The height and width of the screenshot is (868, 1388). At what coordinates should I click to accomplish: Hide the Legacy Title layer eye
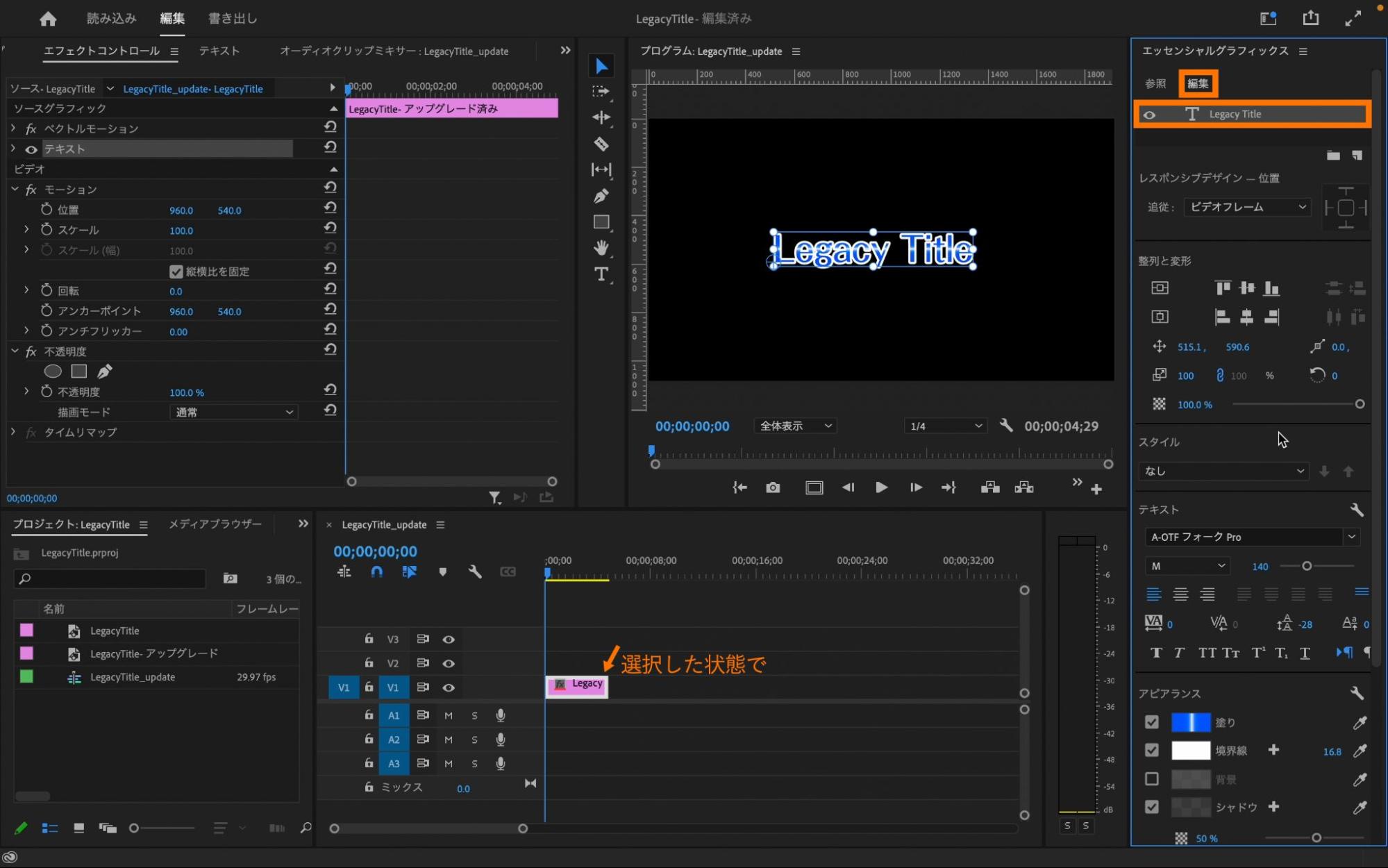pos(1150,115)
